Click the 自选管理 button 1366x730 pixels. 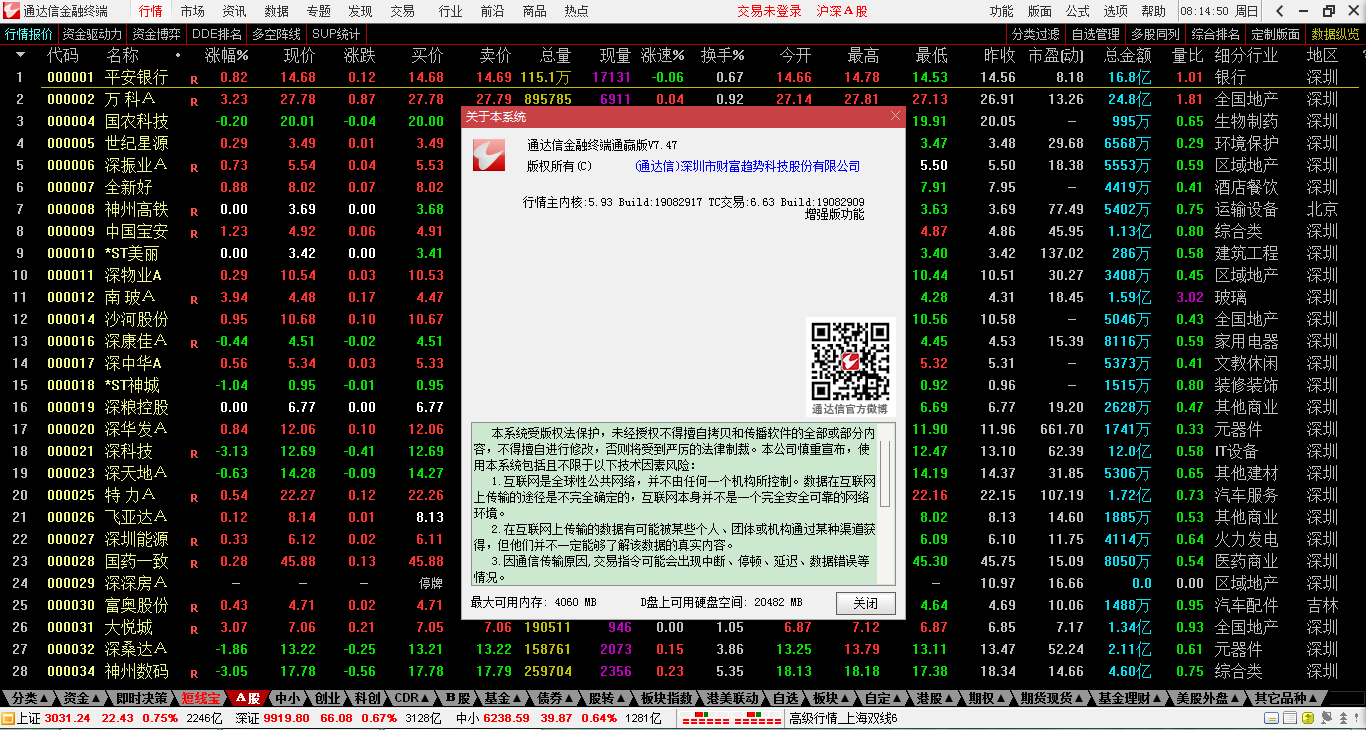1095,33
